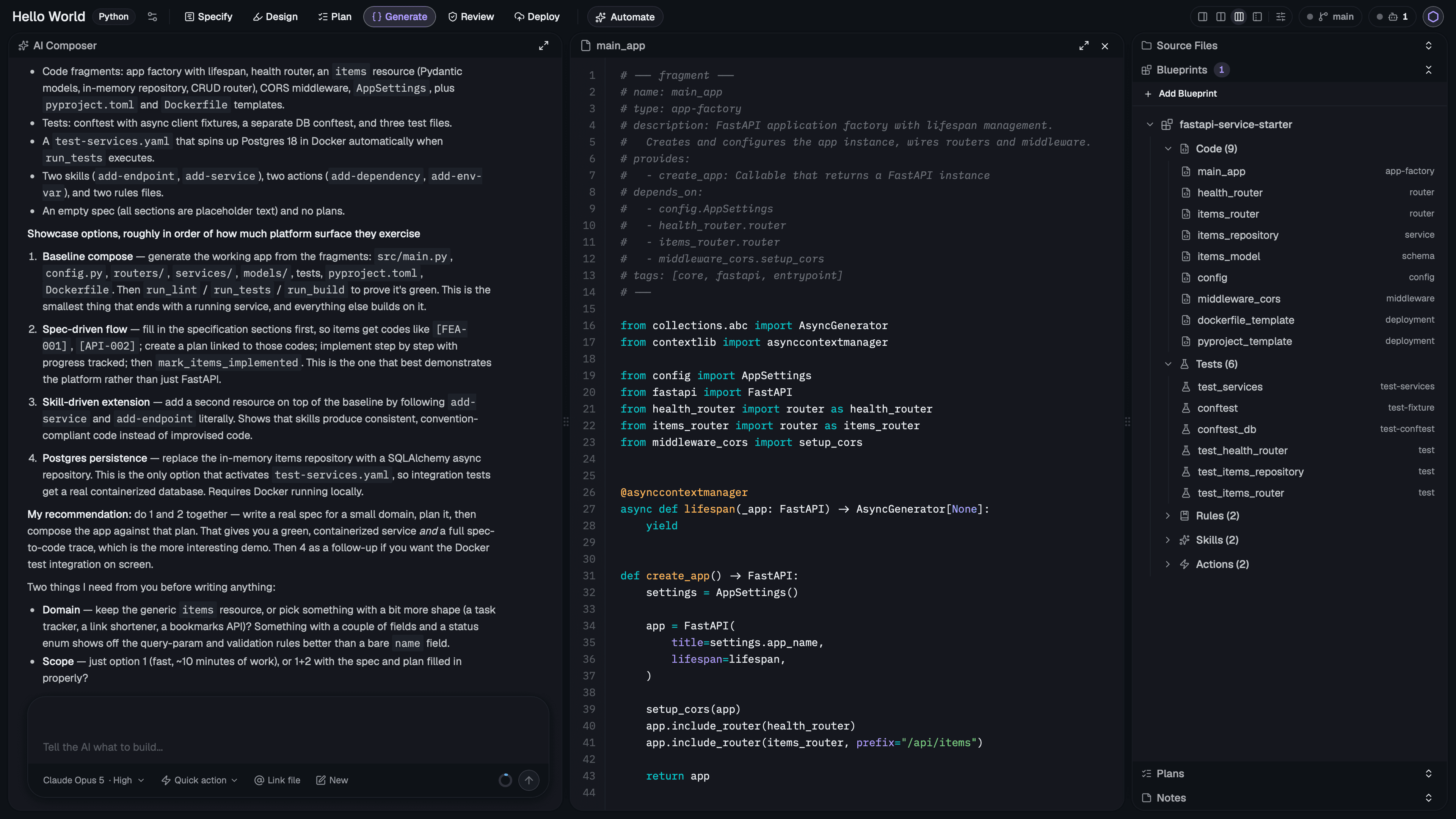Click the send arrow button in composer

coord(529,781)
